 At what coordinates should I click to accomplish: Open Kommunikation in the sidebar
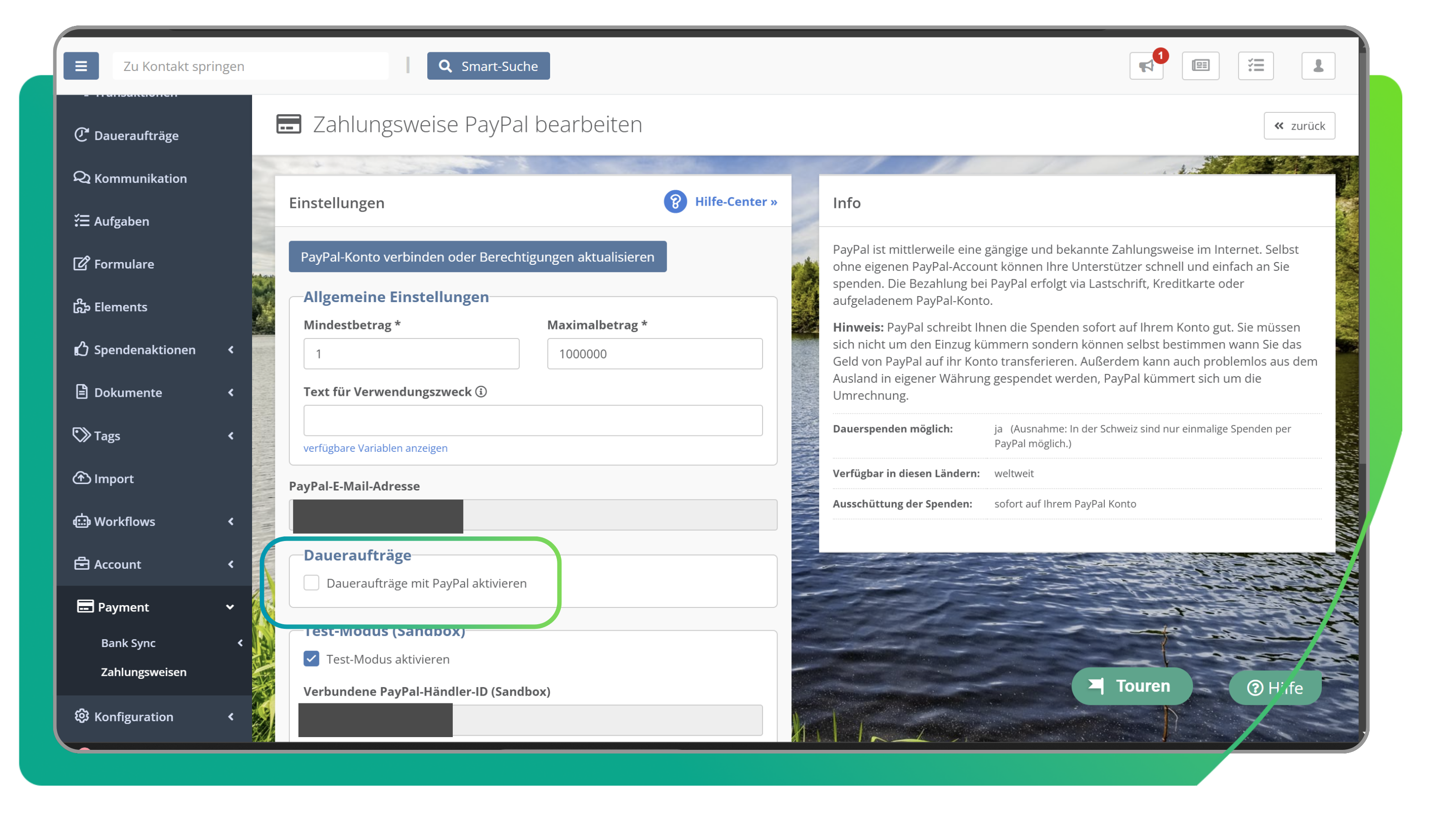click(140, 179)
